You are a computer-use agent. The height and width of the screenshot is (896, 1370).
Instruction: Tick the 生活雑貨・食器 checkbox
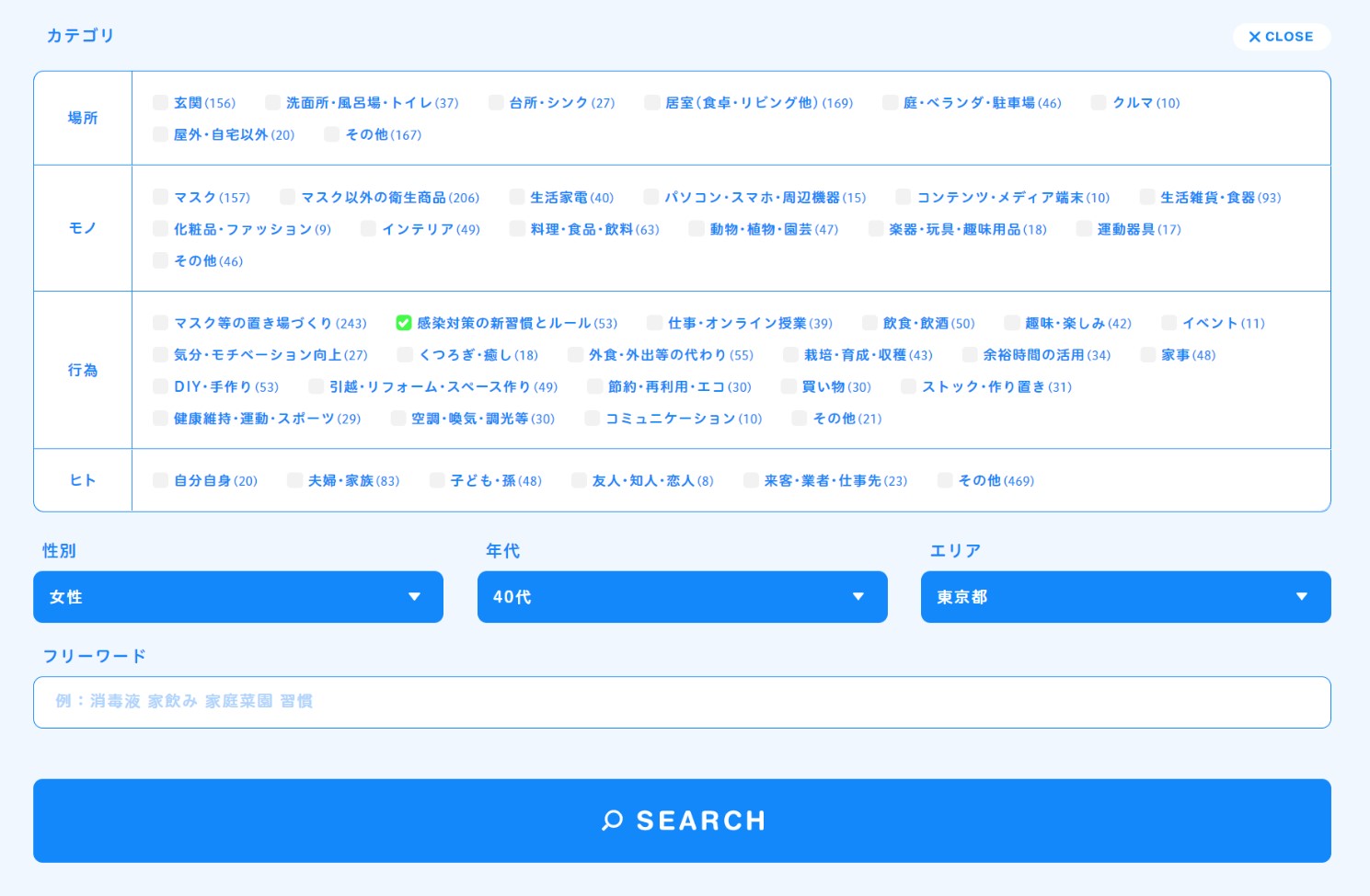[x=1147, y=198]
